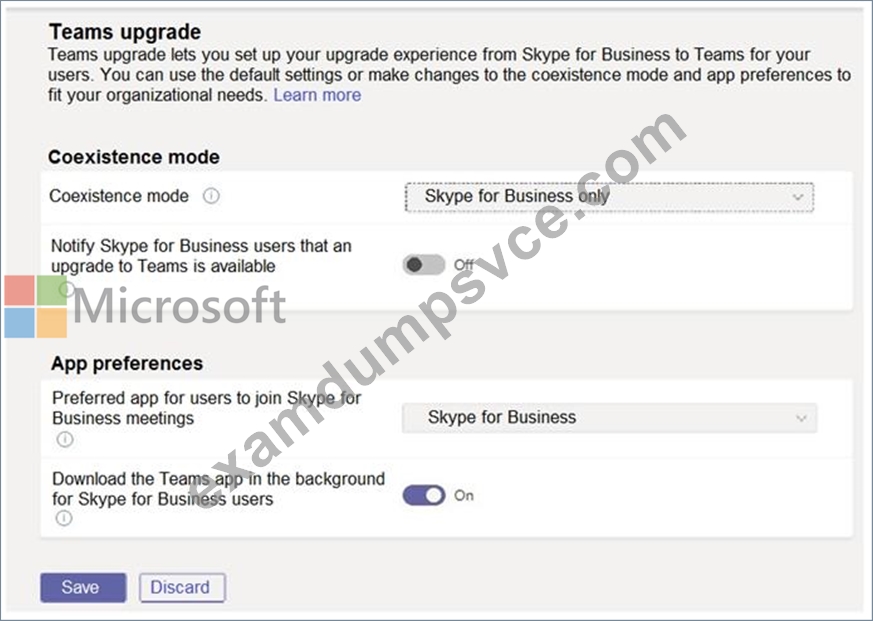
Task: Click the 'On' label next to download toggle
Action: (x=464, y=495)
